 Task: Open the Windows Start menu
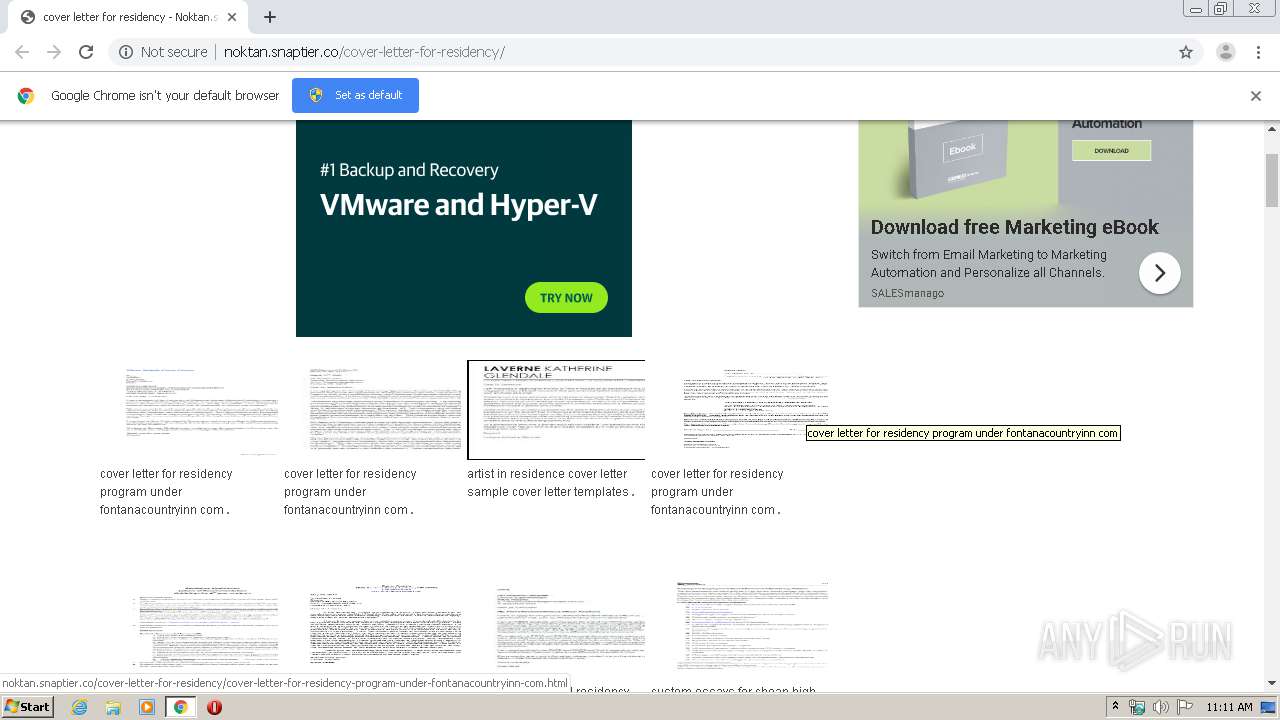tap(27, 706)
